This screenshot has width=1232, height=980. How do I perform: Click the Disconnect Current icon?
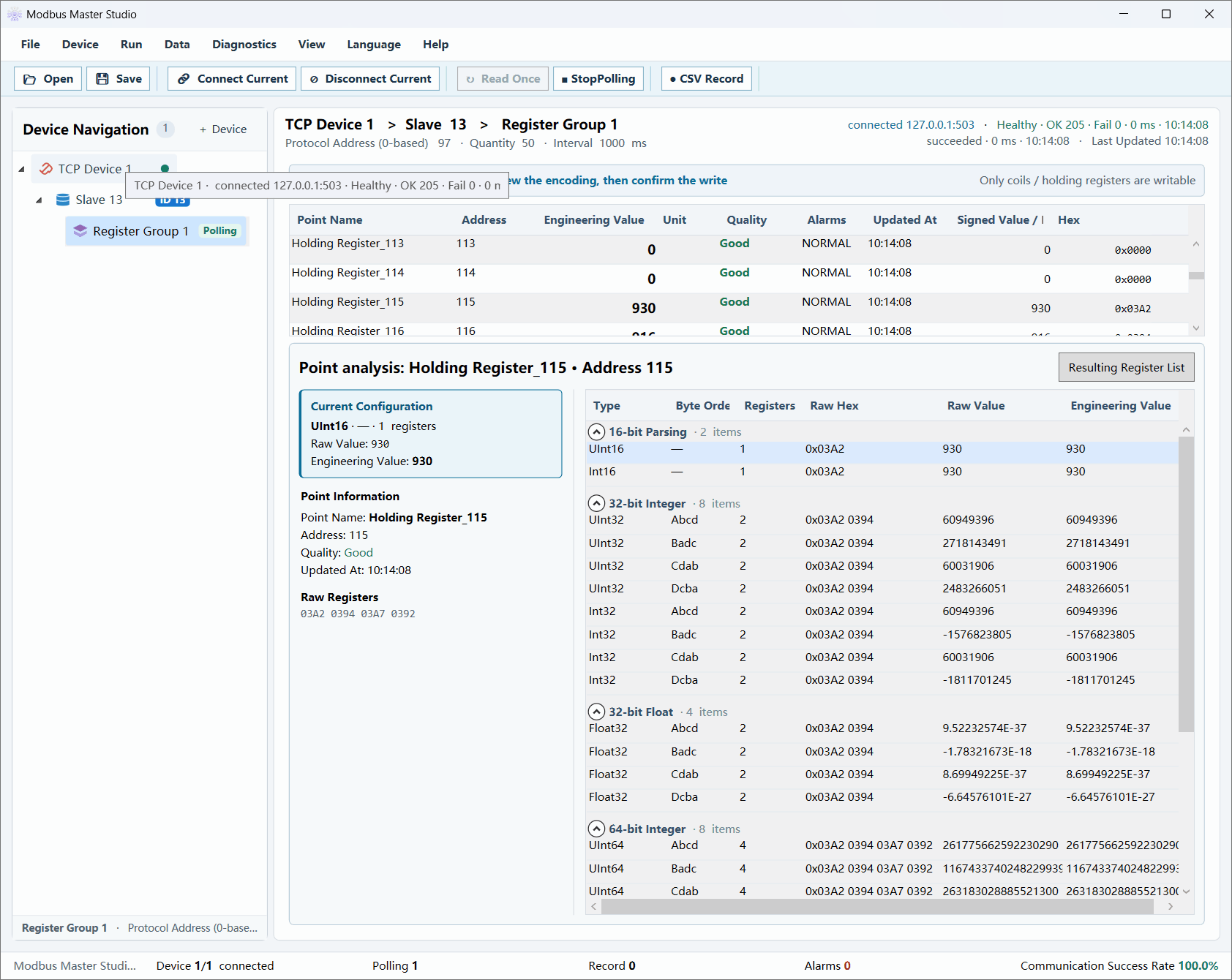(x=314, y=79)
